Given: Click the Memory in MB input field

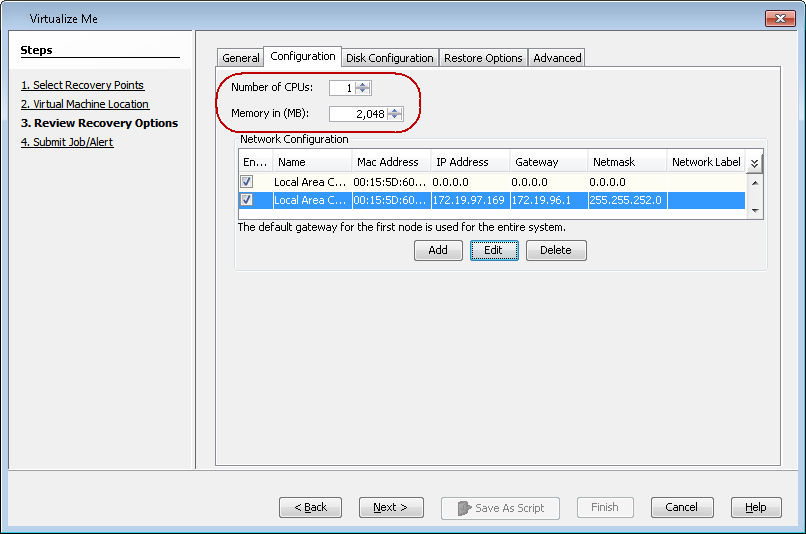Looking at the screenshot, I should click(358, 114).
